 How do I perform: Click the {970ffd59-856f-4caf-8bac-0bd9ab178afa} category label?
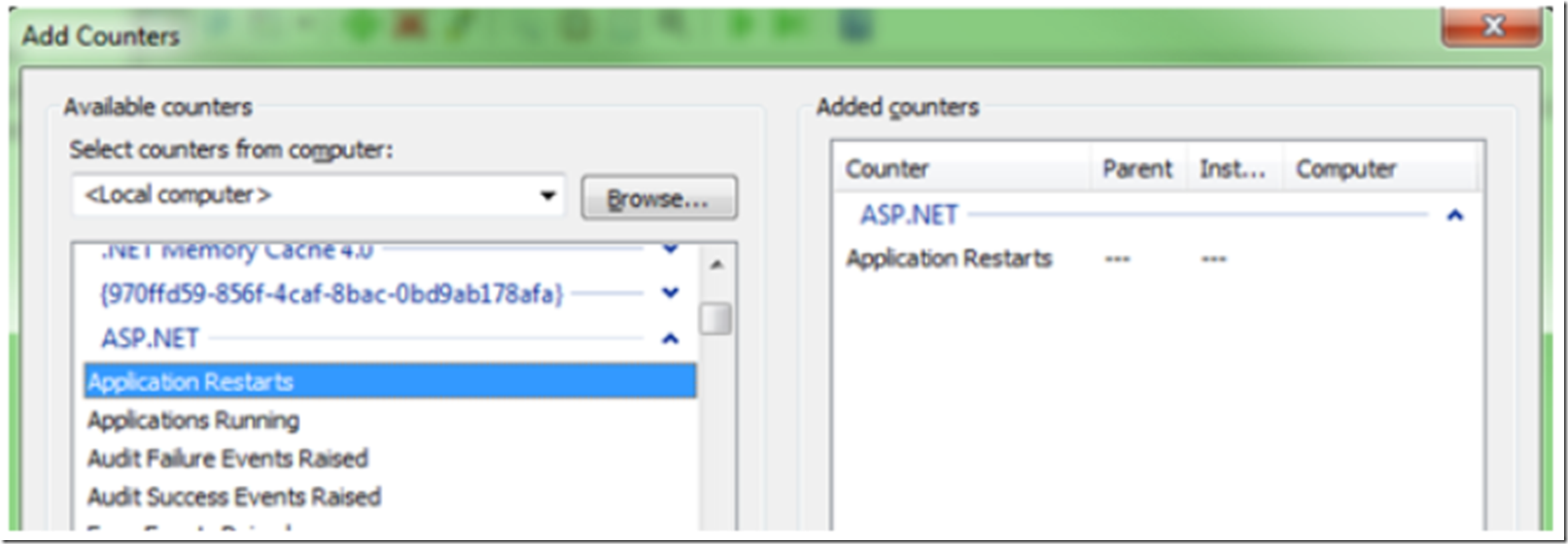pyautogui.click(x=331, y=293)
